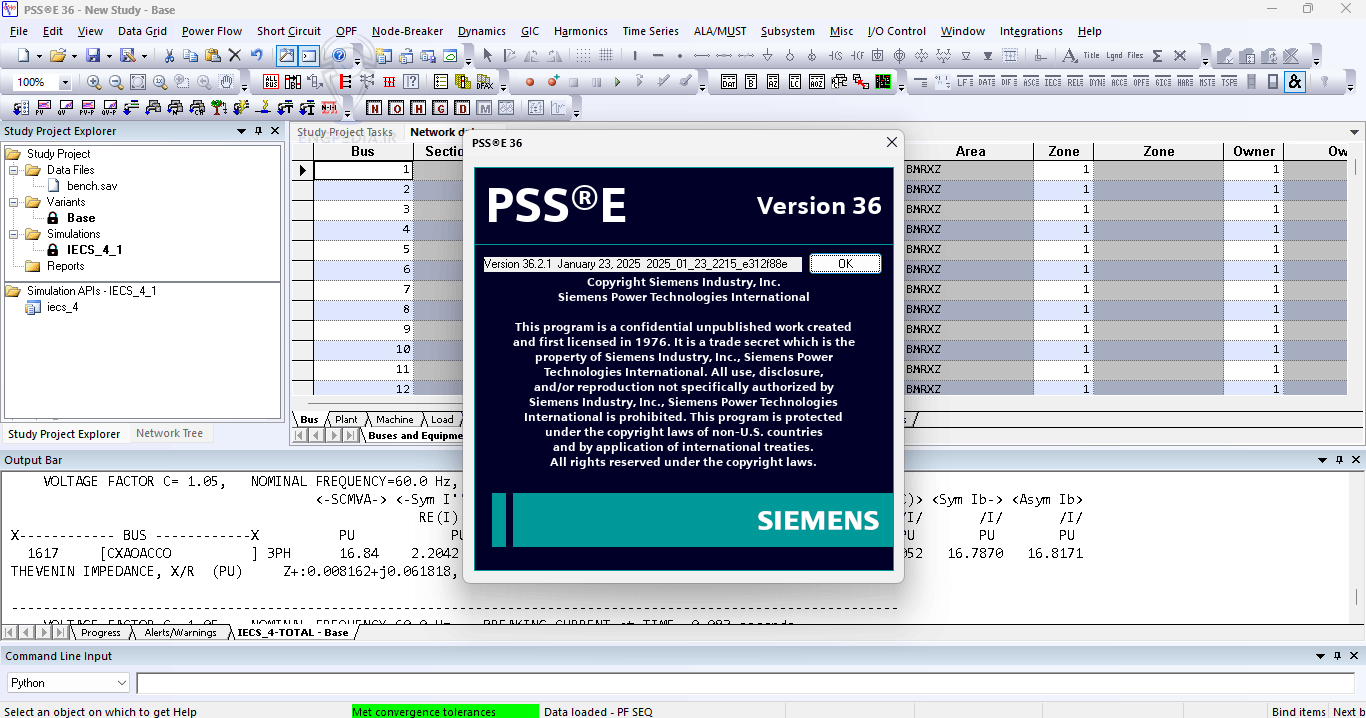Click the version string text field
The width and height of the screenshot is (1366, 718).
(642, 264)
